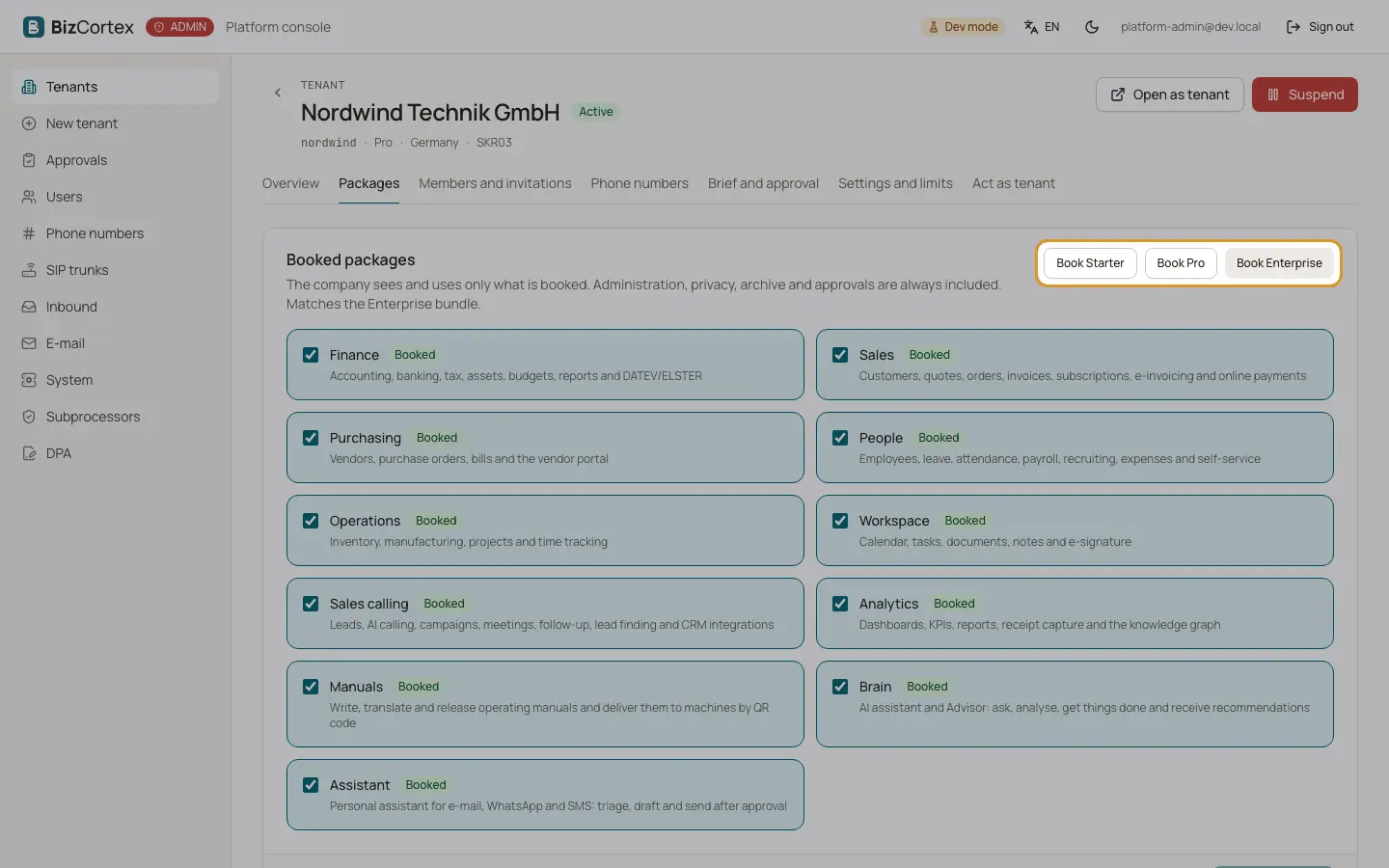Screen dimensions: 1389x868
Task: Click the Dev mode badge
Action: (963, 27)
